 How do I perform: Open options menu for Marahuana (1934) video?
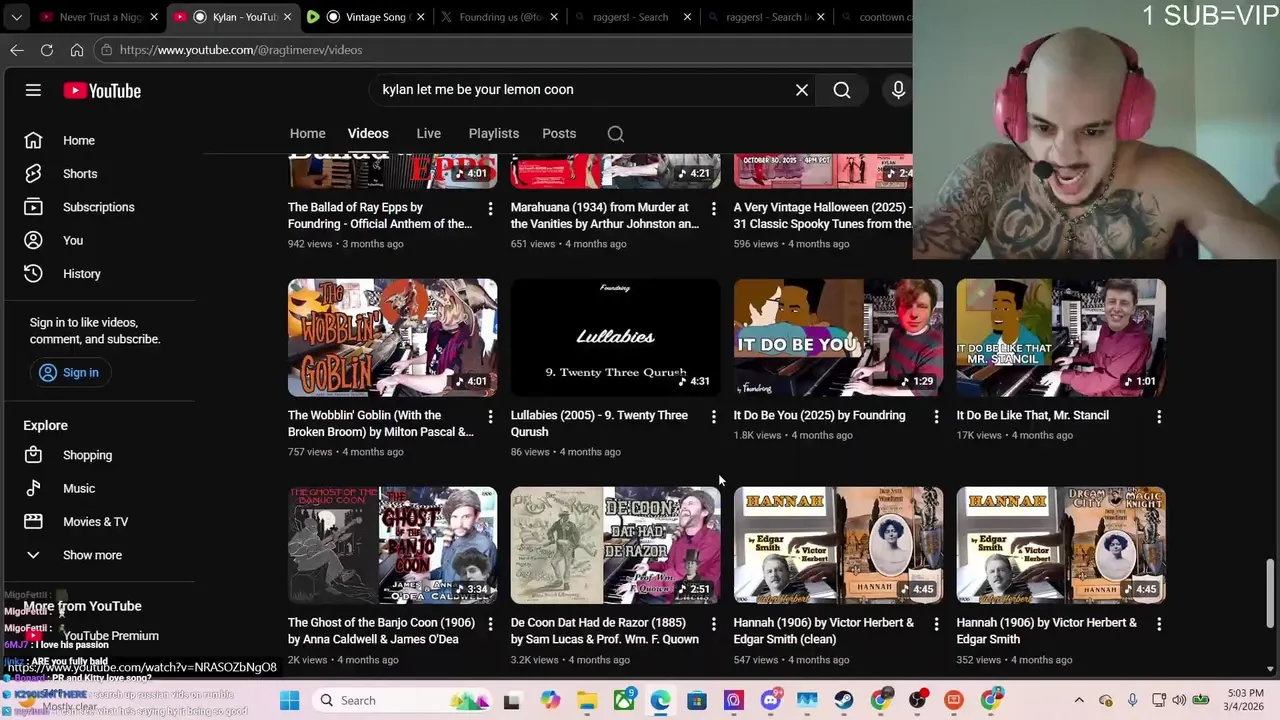coord(713,208)
